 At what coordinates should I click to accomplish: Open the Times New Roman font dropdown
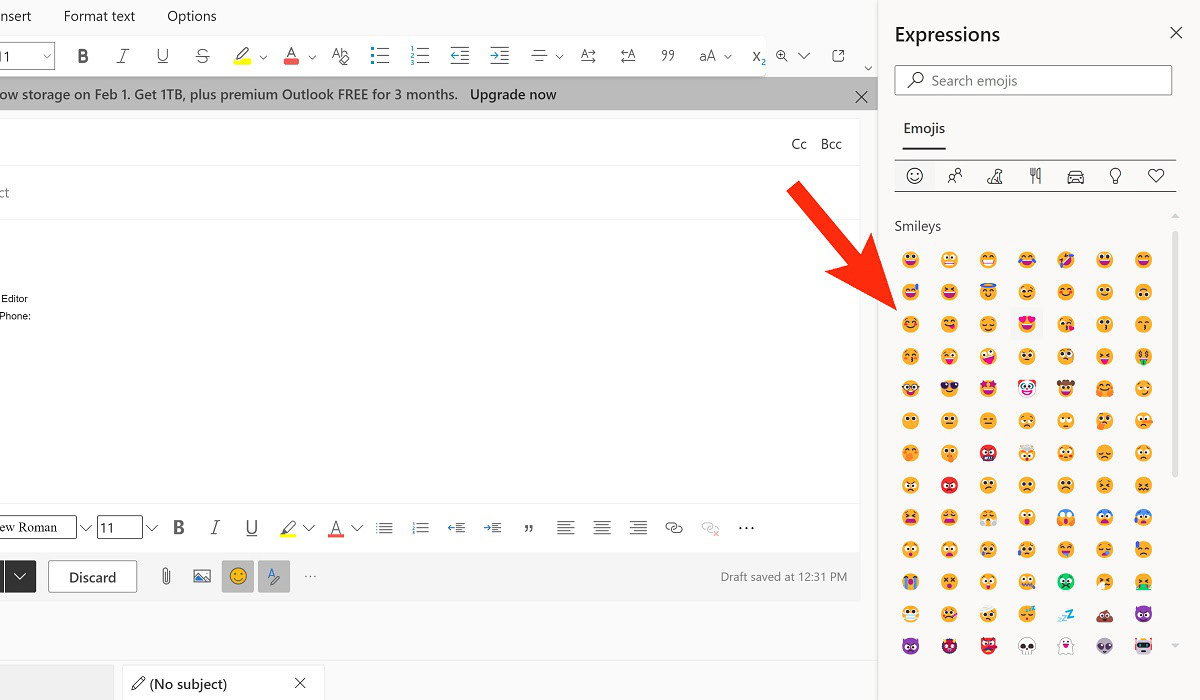pos(85,528)
